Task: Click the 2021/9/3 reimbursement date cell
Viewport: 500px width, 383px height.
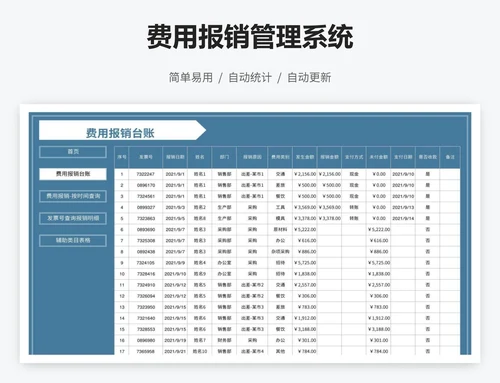Action: pyautogui.click(x=175, y=207)
